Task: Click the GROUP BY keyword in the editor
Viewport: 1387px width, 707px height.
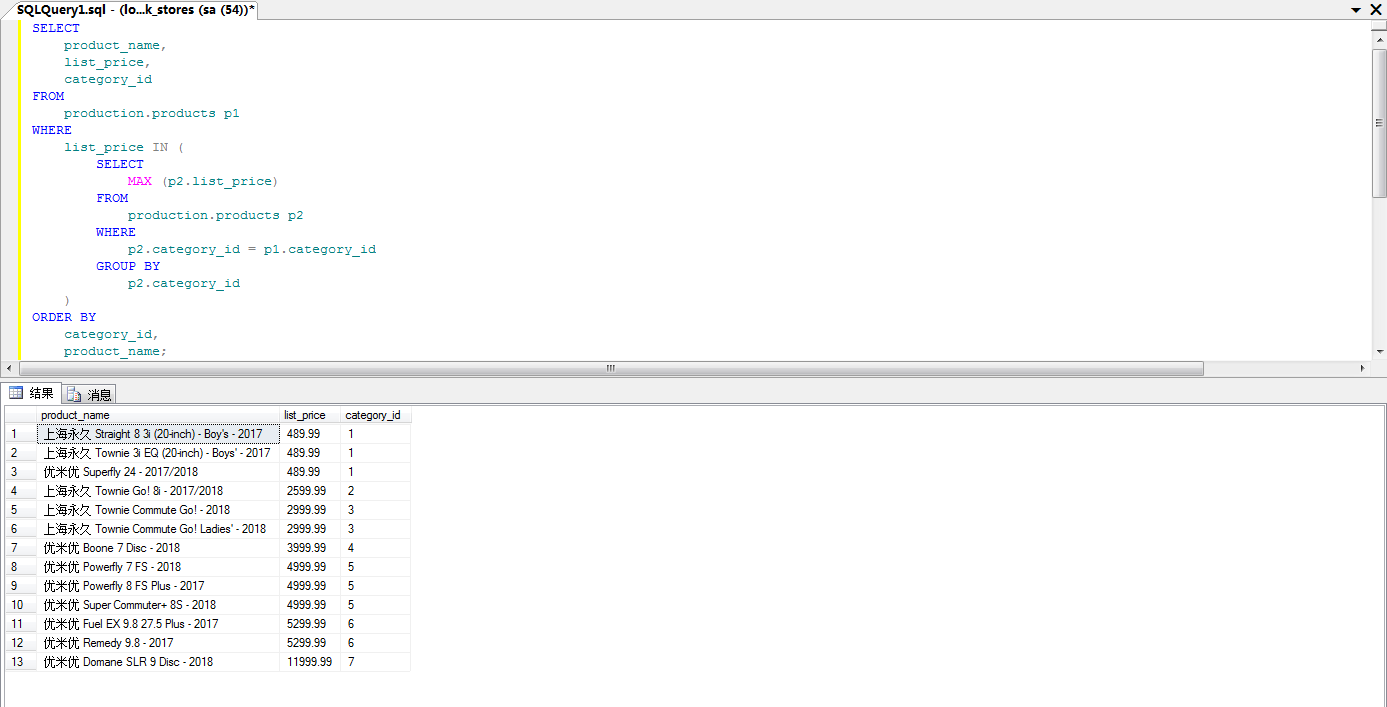Action: coord(128,266)
